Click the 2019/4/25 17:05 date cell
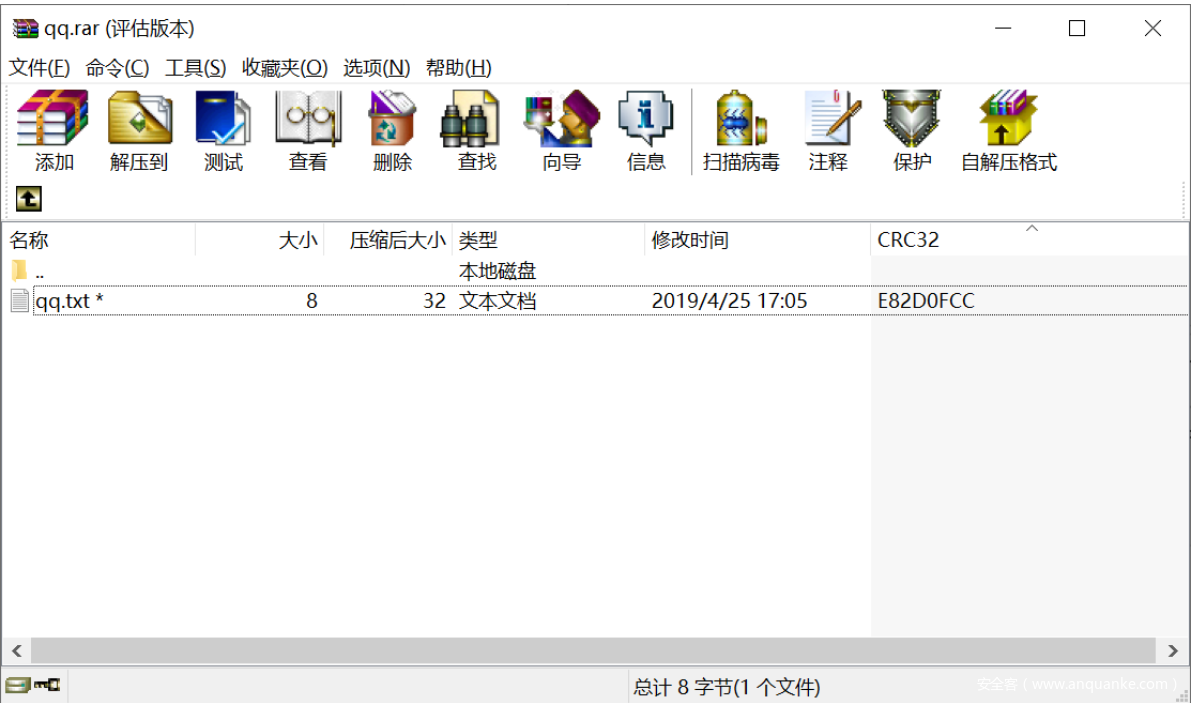The height and width of the screenshot is (703, 1193). click(x=729, y=301)
